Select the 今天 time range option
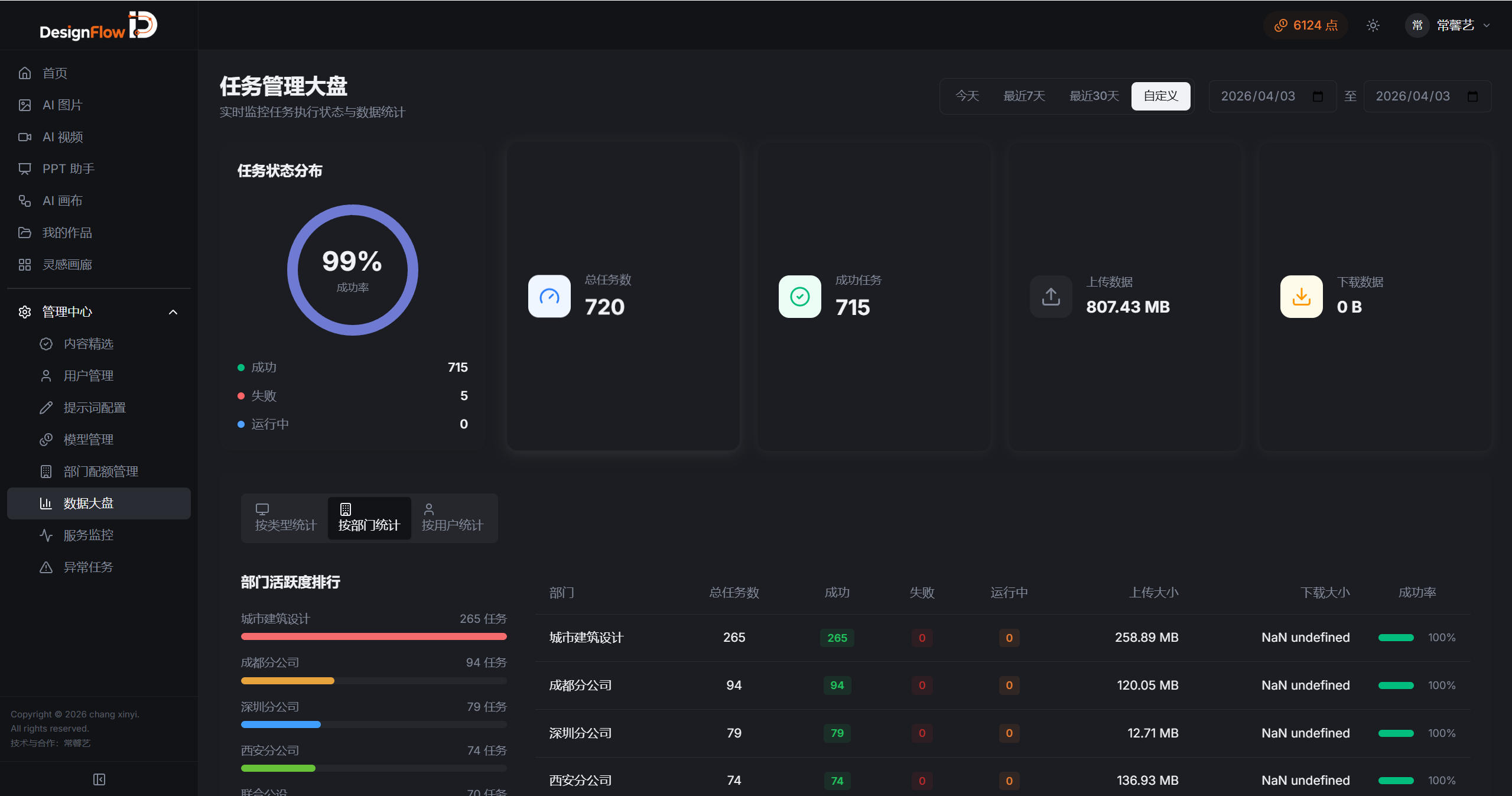The height and width of the screenshot is (796, 1512). 967,96
